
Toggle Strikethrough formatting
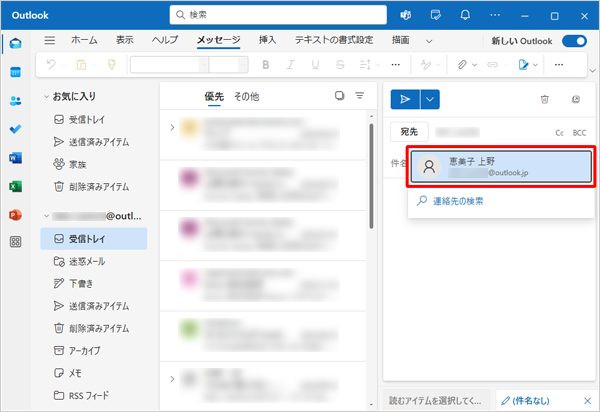pyautogui.click(x=340, y=65)
